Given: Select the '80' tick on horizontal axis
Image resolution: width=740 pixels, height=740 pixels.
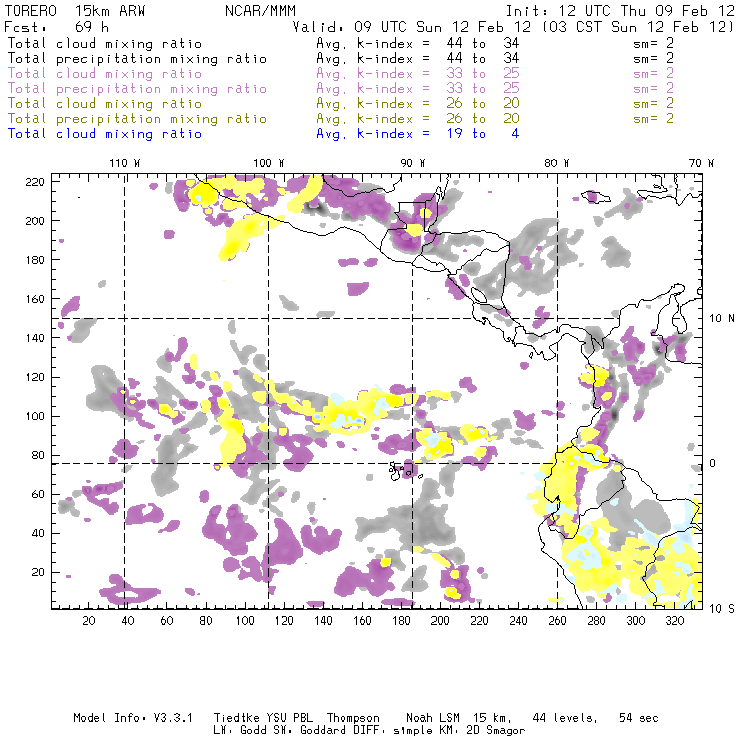Looking at the screenshot, I should [x=206, y=621].
